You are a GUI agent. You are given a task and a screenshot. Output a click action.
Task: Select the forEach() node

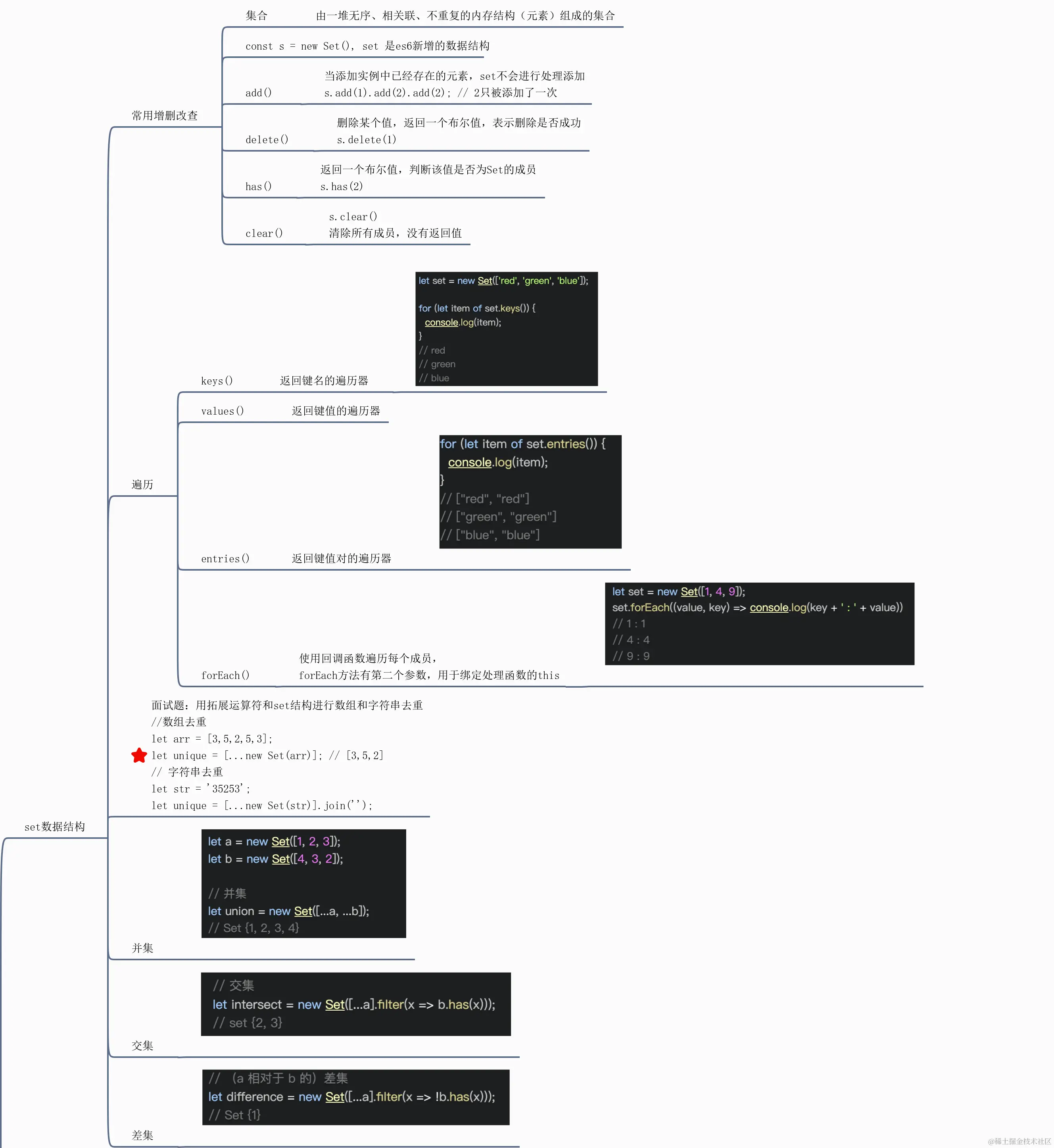click(225, 675)
